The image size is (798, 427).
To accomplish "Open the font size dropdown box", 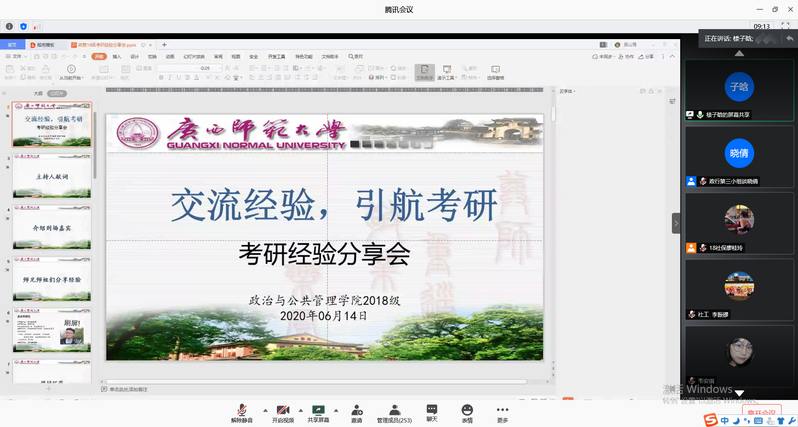I will pos(210,68).
